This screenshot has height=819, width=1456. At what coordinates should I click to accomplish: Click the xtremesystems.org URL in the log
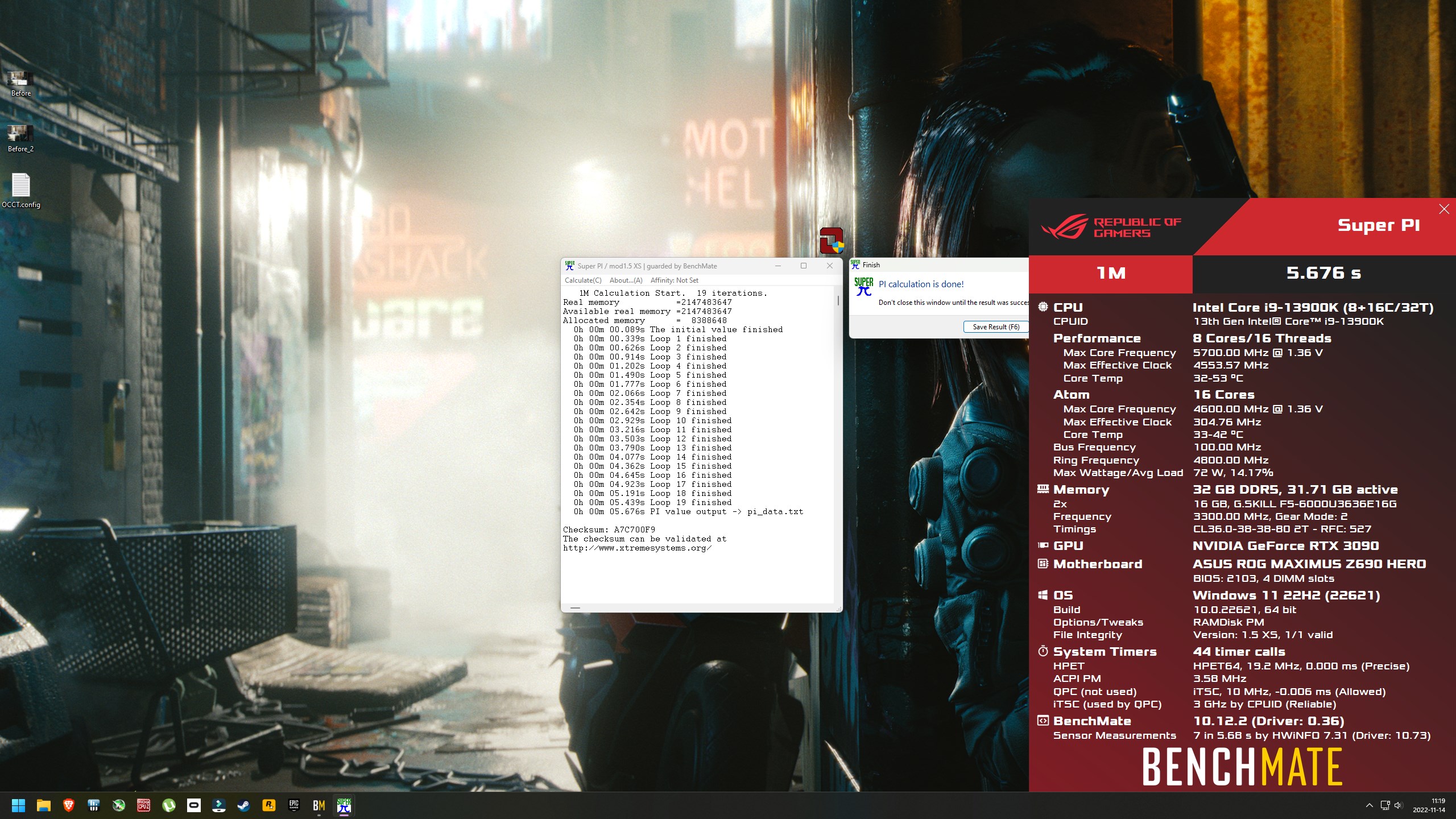[637, 548]
